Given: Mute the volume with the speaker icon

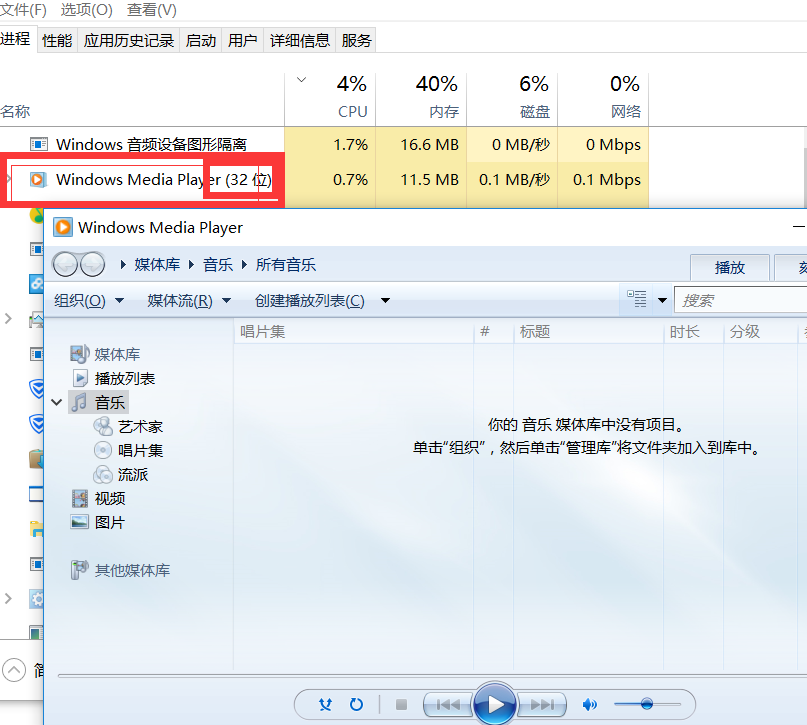Looking at the screenshot, I should [x=589, y=704].
